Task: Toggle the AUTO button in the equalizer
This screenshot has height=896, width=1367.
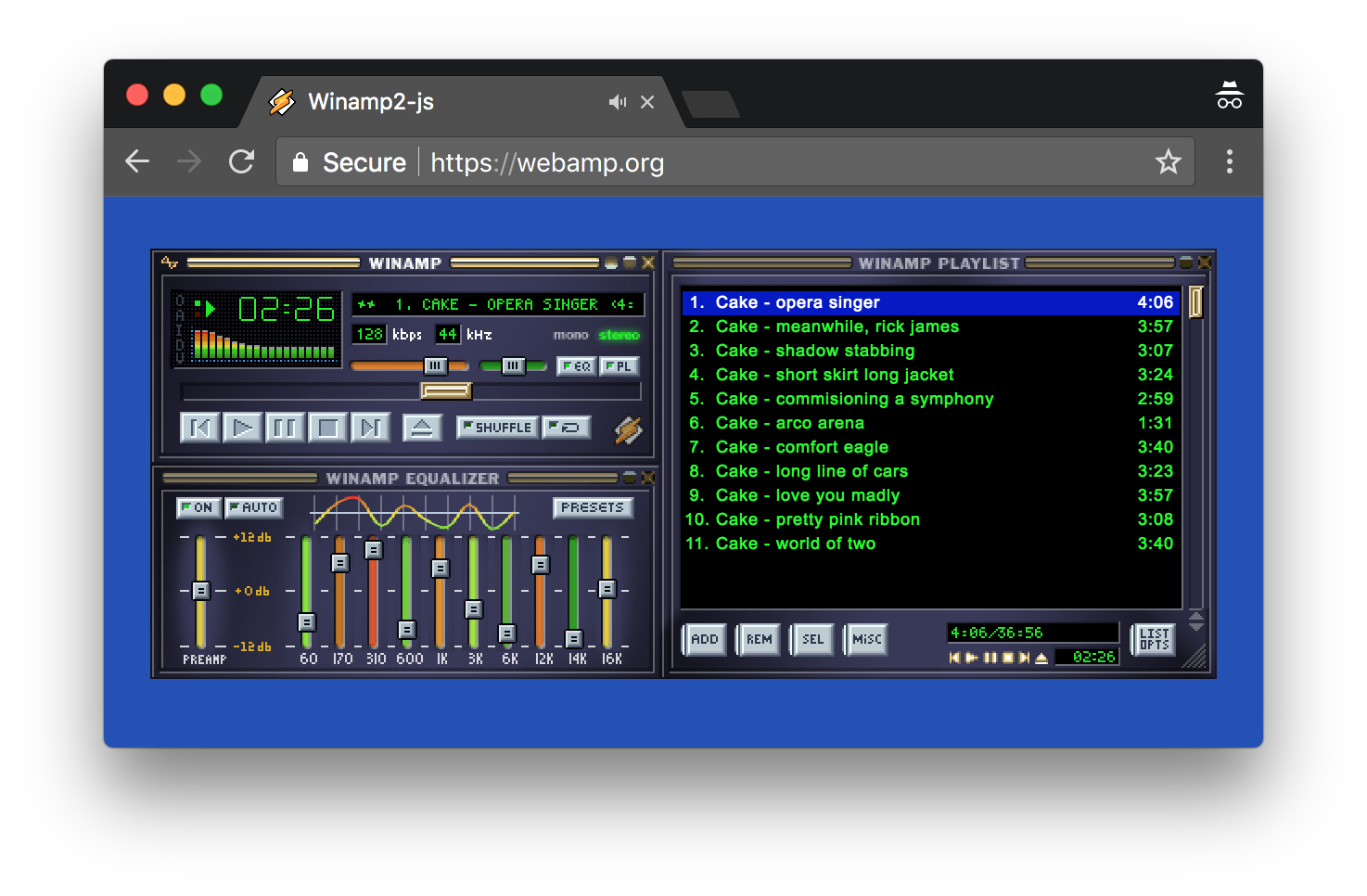Action: pyautogui.click(x=253, y=507)
